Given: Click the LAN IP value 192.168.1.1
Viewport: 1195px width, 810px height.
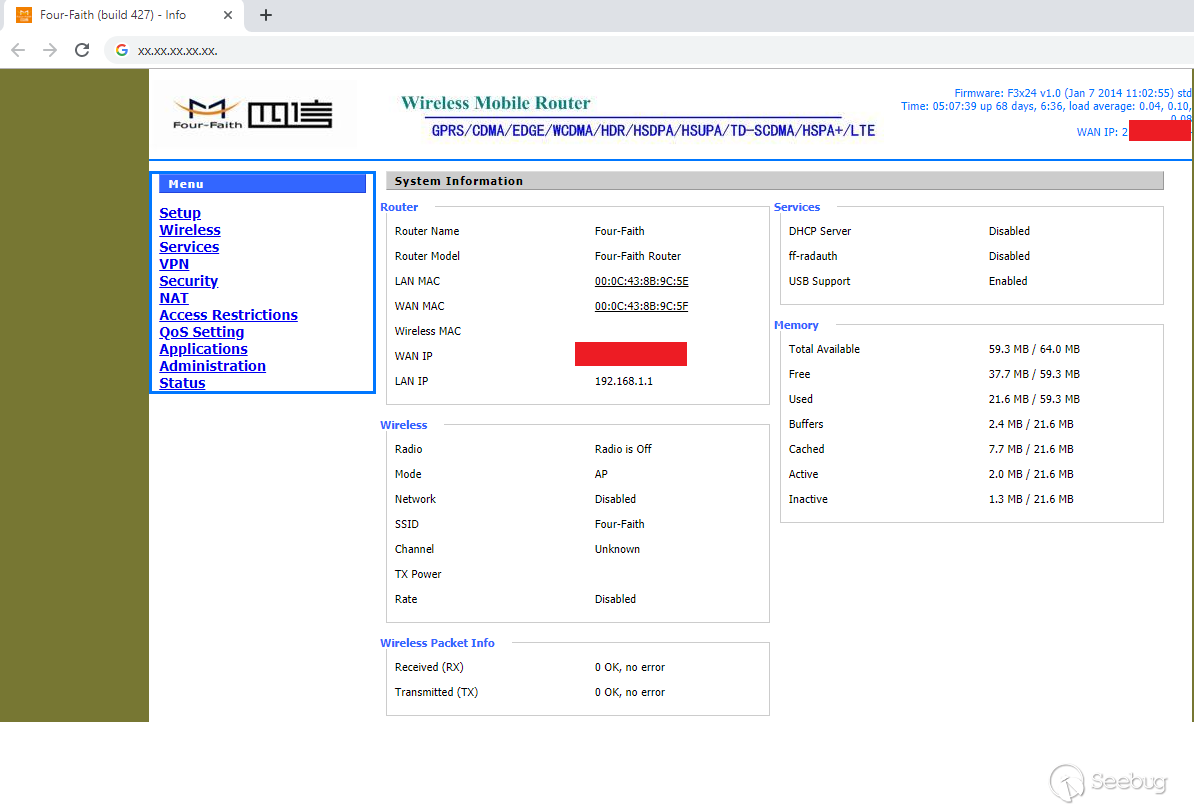Looking at the screenshot, I should 624,381.
